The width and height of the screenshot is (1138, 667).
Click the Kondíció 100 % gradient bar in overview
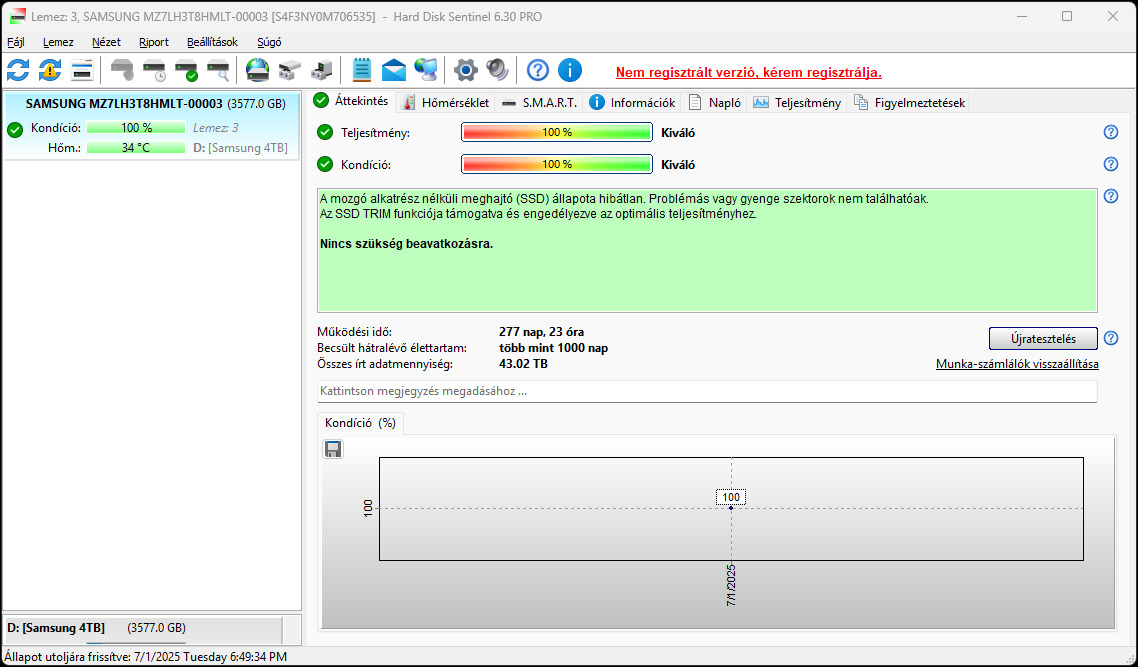[557, 164]
